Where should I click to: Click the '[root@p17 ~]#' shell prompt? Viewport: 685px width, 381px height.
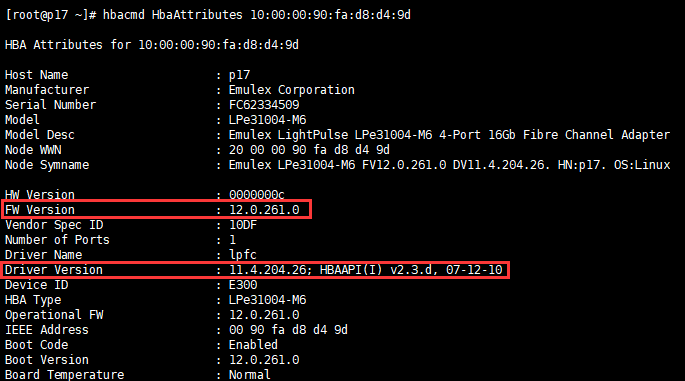point(50,15)
